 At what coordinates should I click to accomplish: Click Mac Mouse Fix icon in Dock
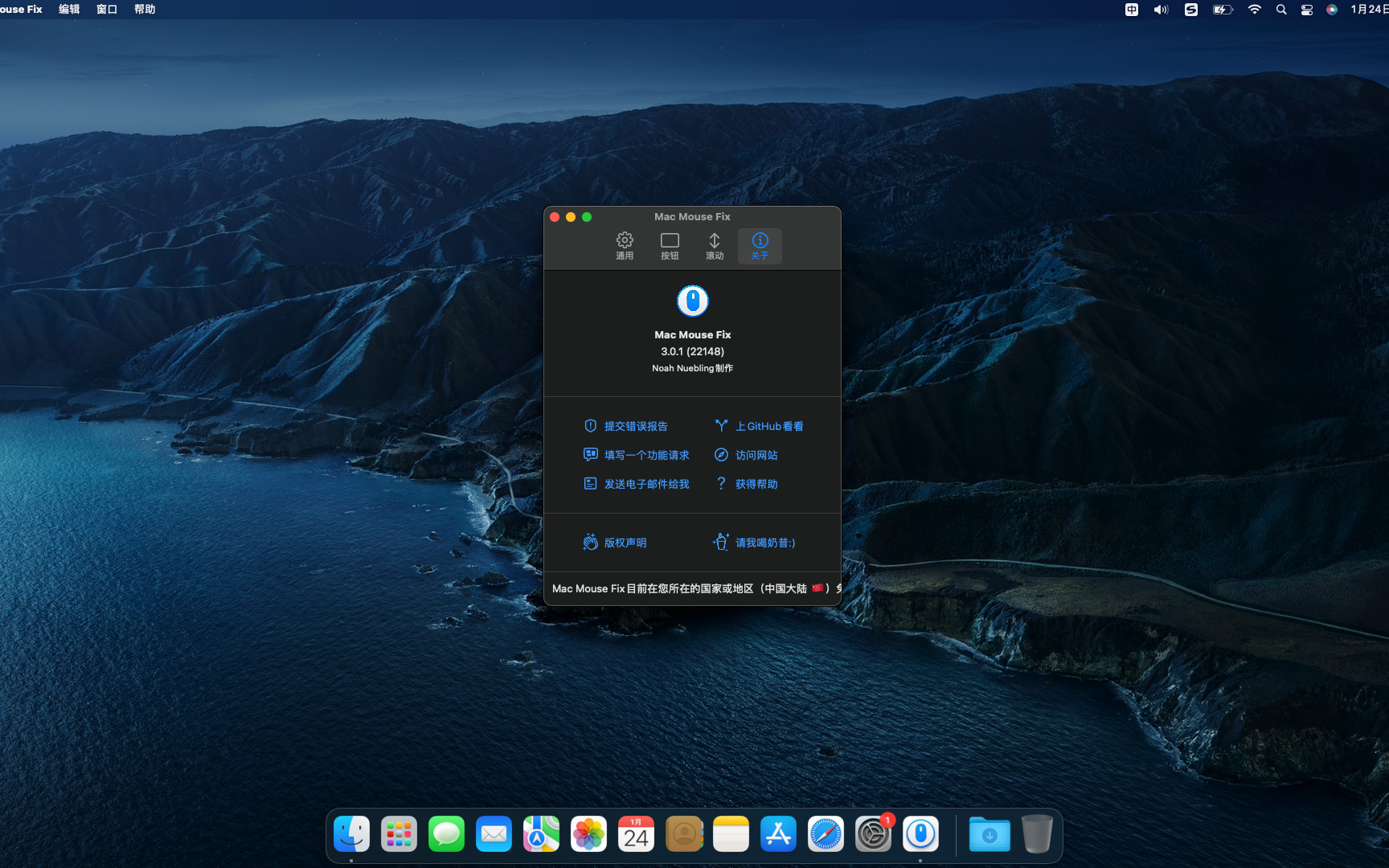(x=920, y=834)
